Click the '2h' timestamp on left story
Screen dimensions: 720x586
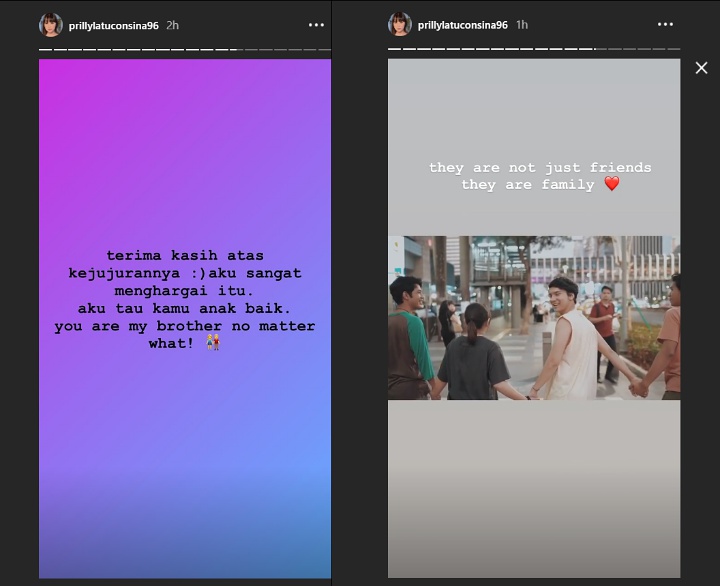(x=173, y=25)
